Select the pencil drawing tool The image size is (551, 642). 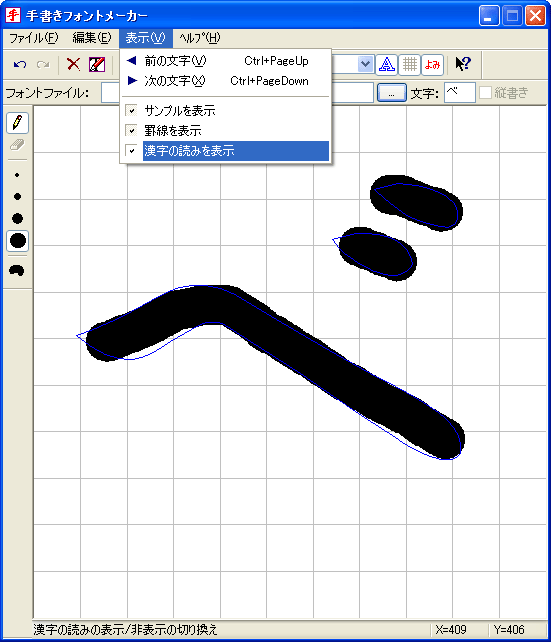pos(18,122)
